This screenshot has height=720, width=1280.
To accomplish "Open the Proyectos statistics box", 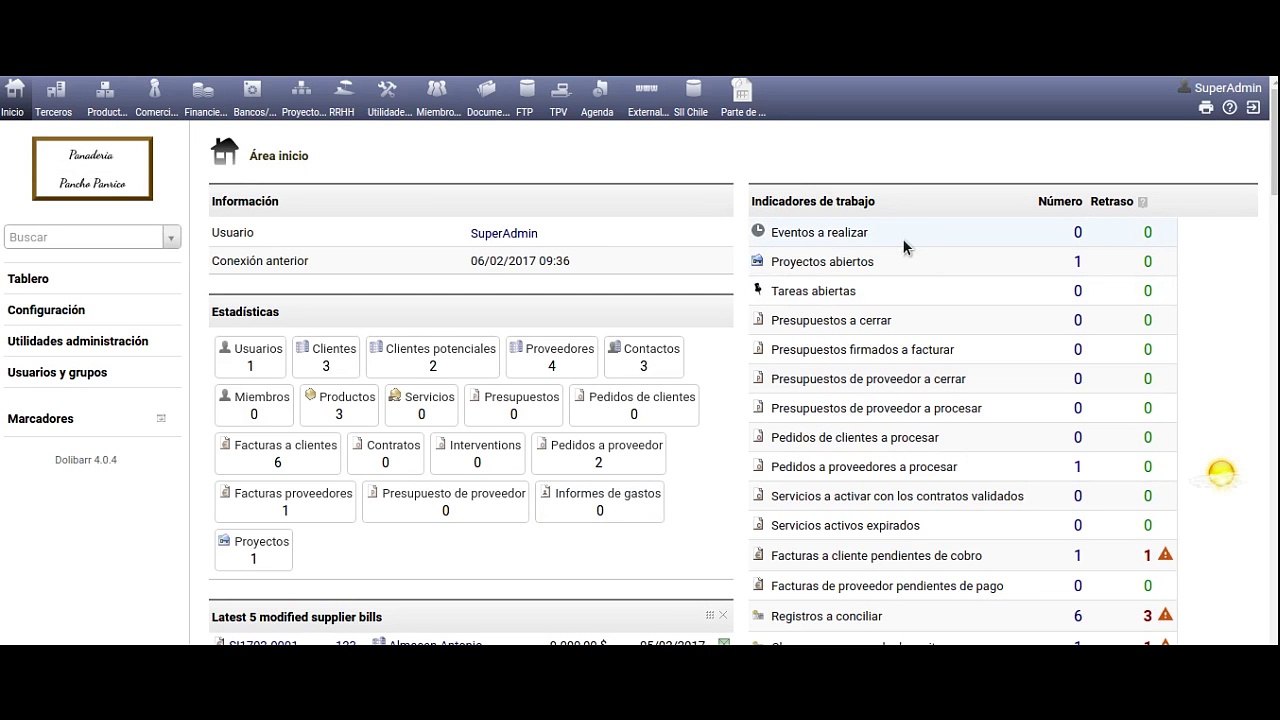I will point(254,549).
